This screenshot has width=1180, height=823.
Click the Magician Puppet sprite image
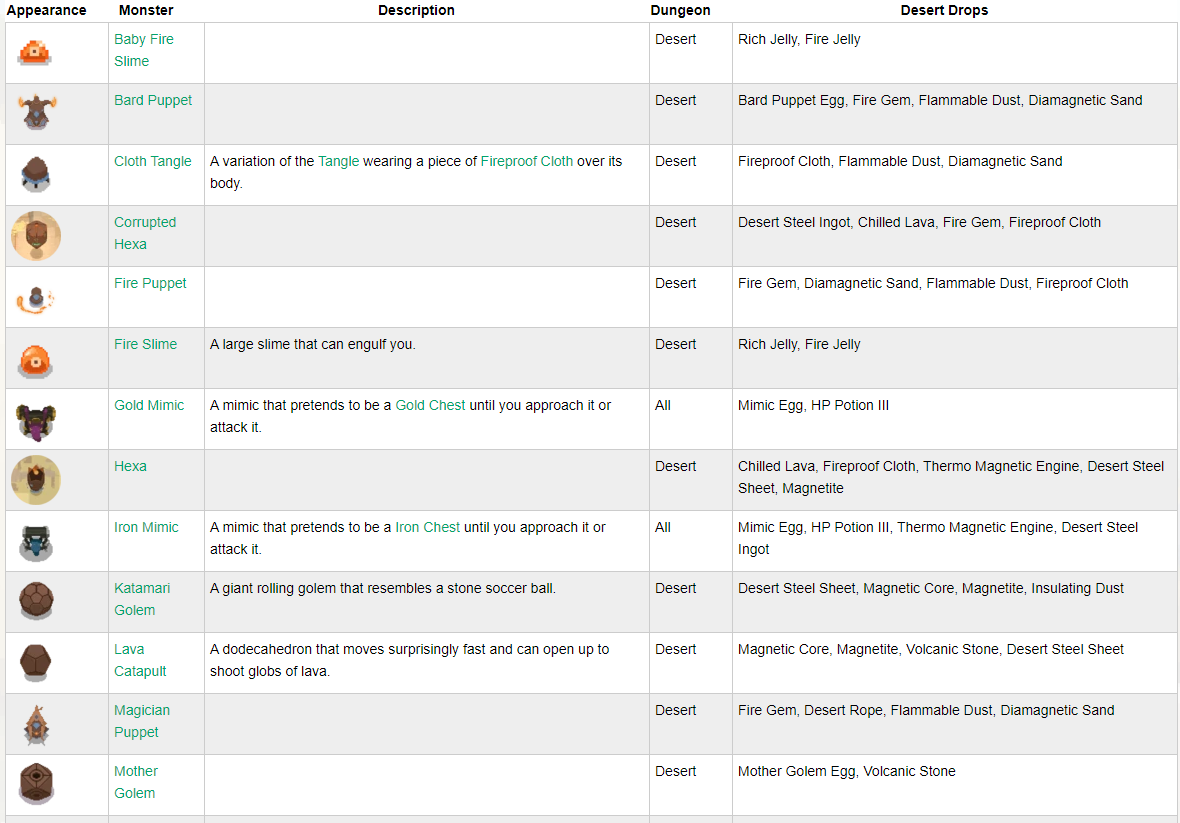(36, 724)
